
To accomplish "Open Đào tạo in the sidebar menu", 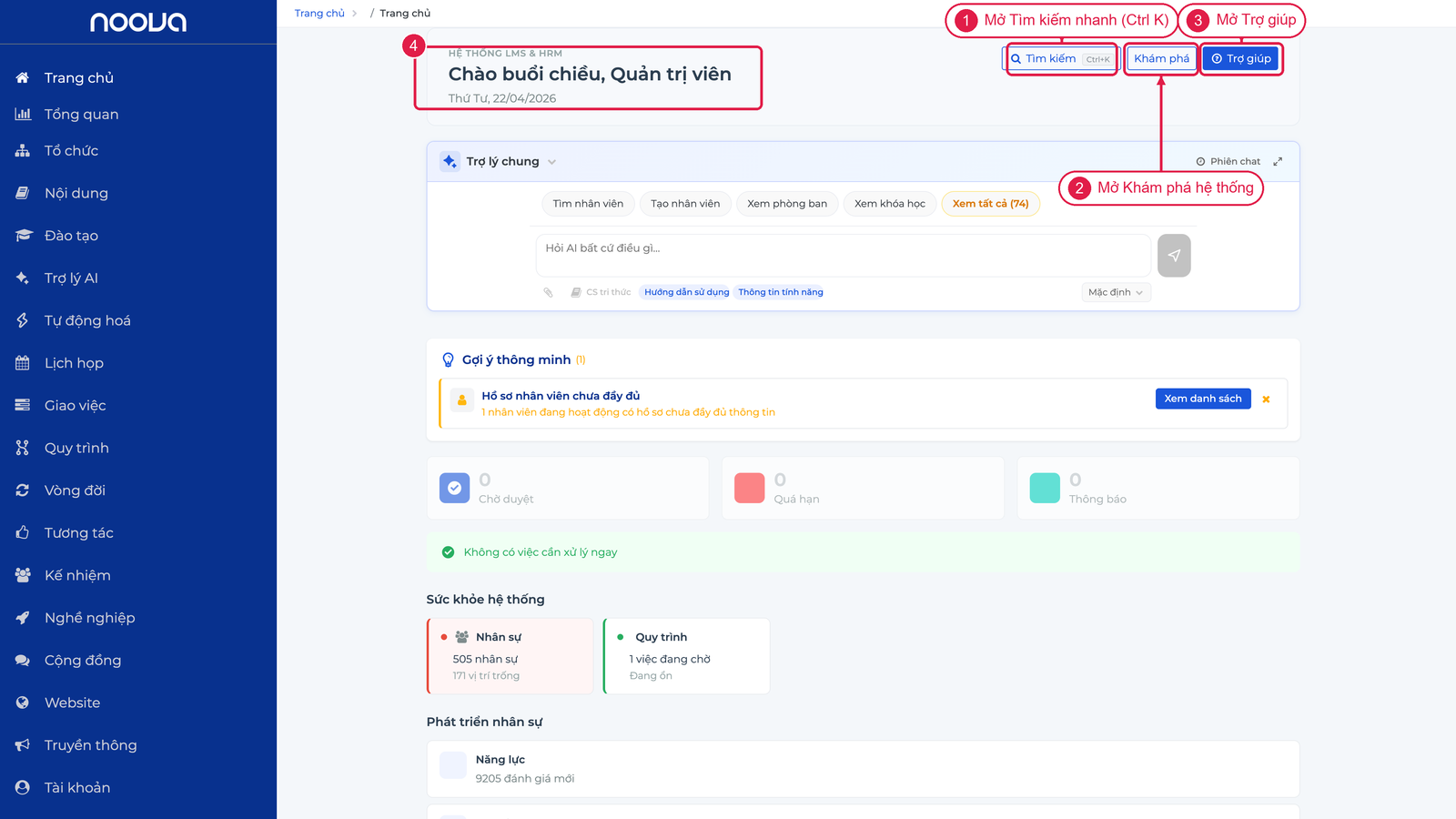I will [x=71, y=236].
